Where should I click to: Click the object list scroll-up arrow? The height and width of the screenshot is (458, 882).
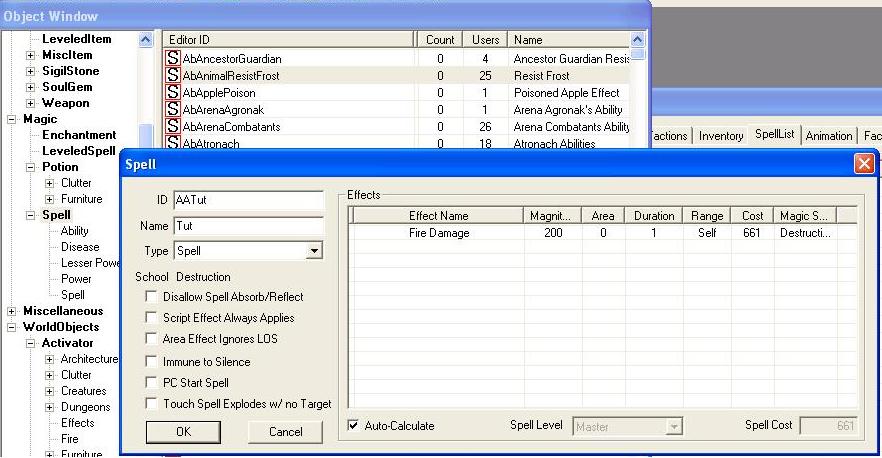pyautogui.click(x=637, y=39)
